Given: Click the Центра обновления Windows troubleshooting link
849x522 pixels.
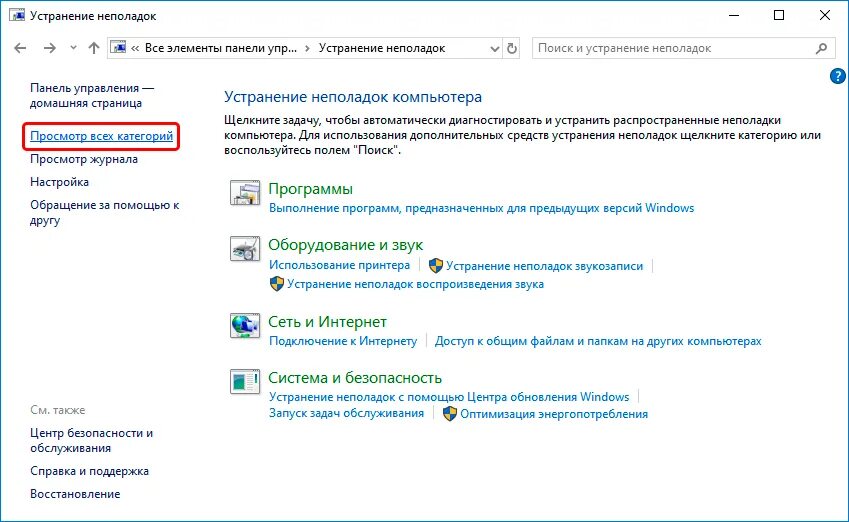Looking at the screenshot, I should [449, 397].
